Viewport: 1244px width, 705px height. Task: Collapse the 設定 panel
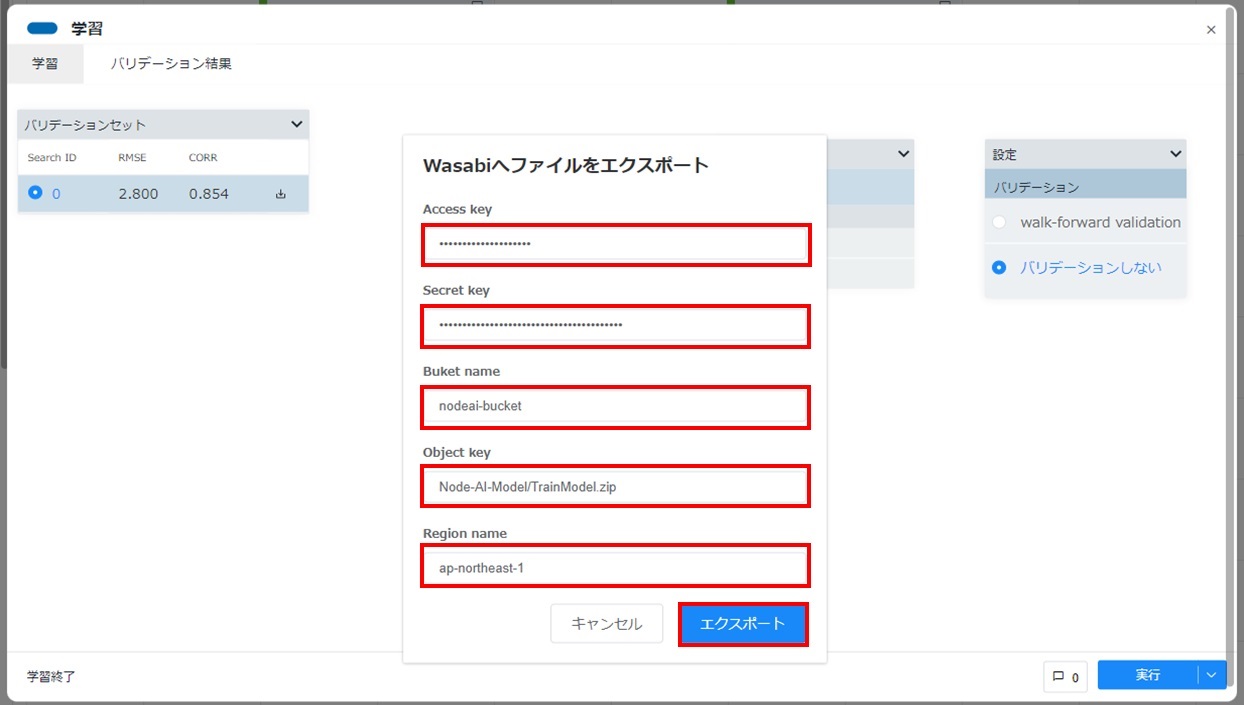pos(1178,154)
